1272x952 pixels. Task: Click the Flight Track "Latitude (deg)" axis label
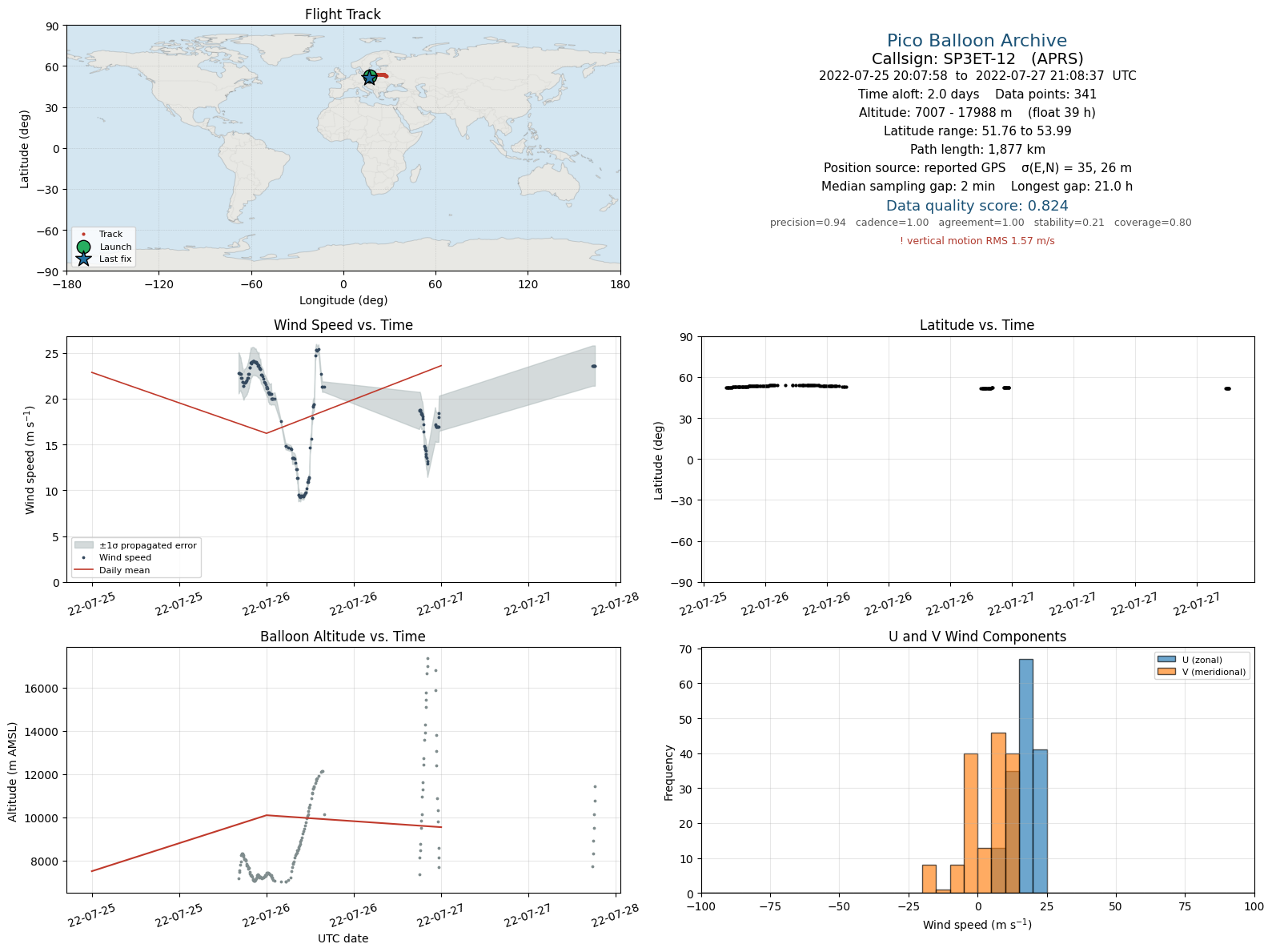point(24,149)
